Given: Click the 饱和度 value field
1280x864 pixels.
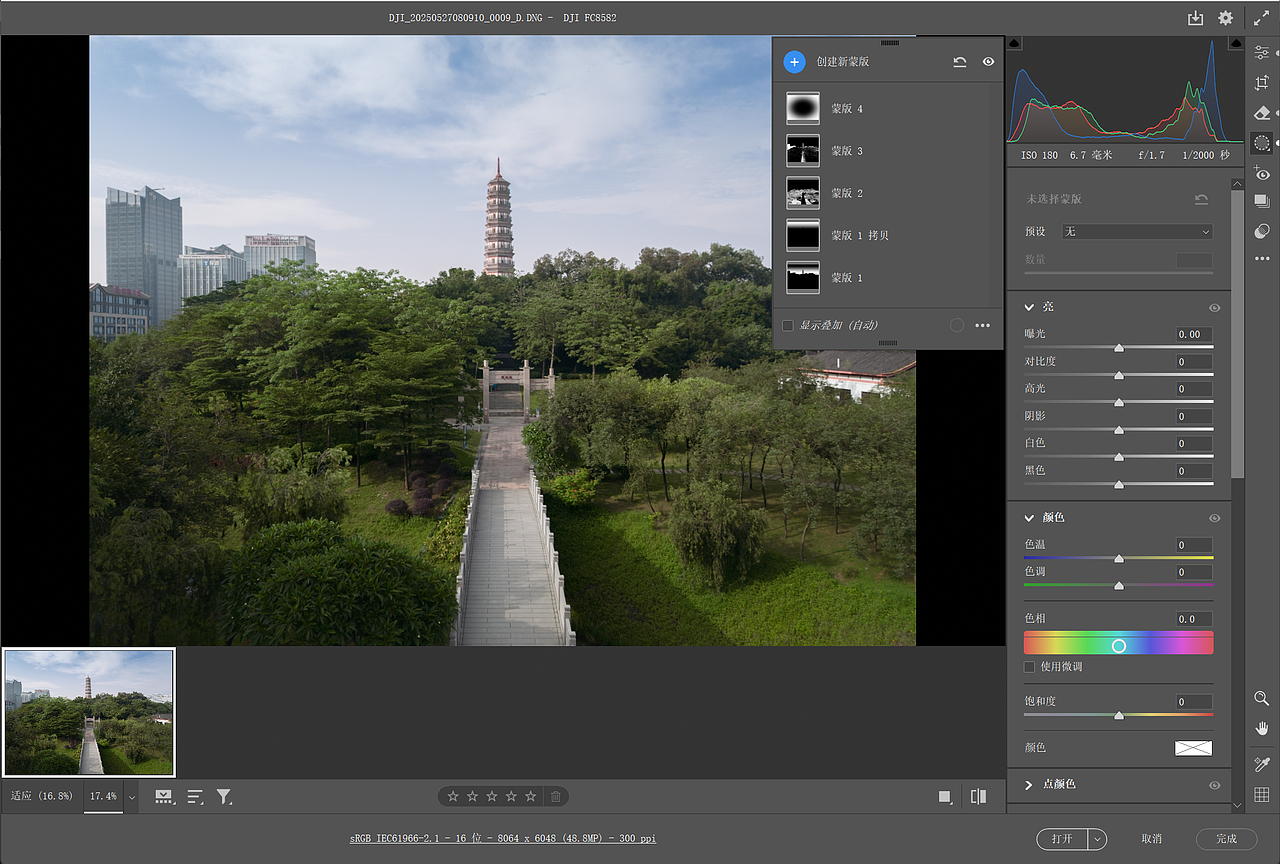Looking at the screenshot, I should pyautogui.click(x=1194, y=702).
